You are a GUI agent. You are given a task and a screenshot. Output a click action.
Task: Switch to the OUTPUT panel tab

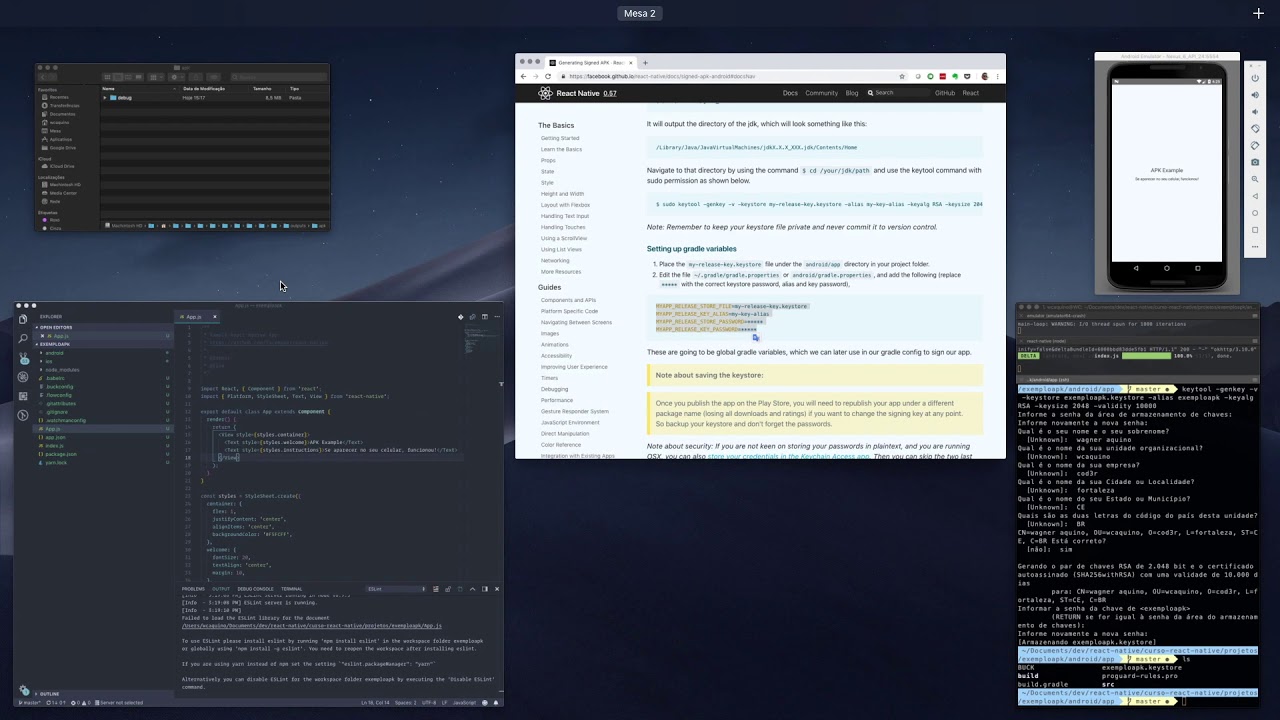pyautogui.click(x=220, y=589)
